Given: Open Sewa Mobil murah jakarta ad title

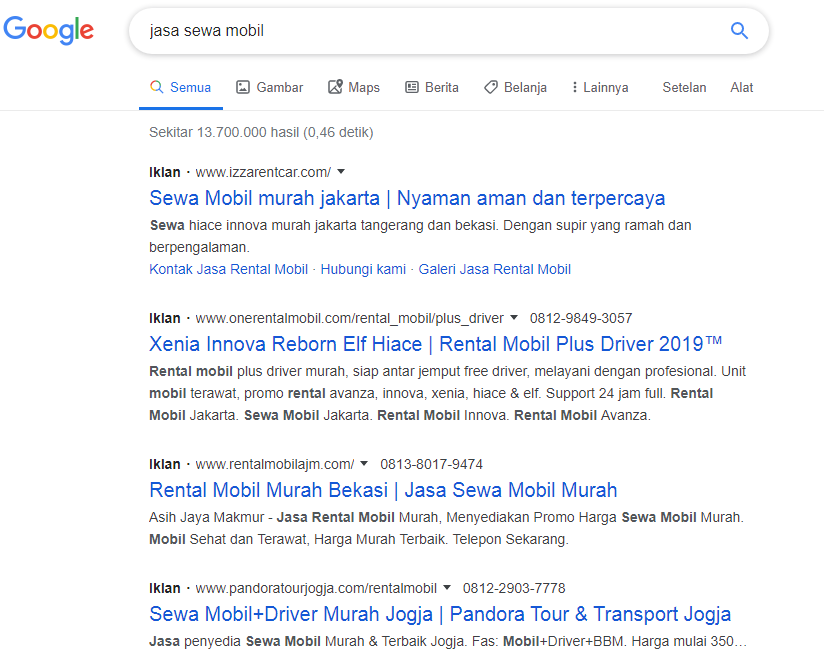Looking at the screenshot, I should 407,198.
